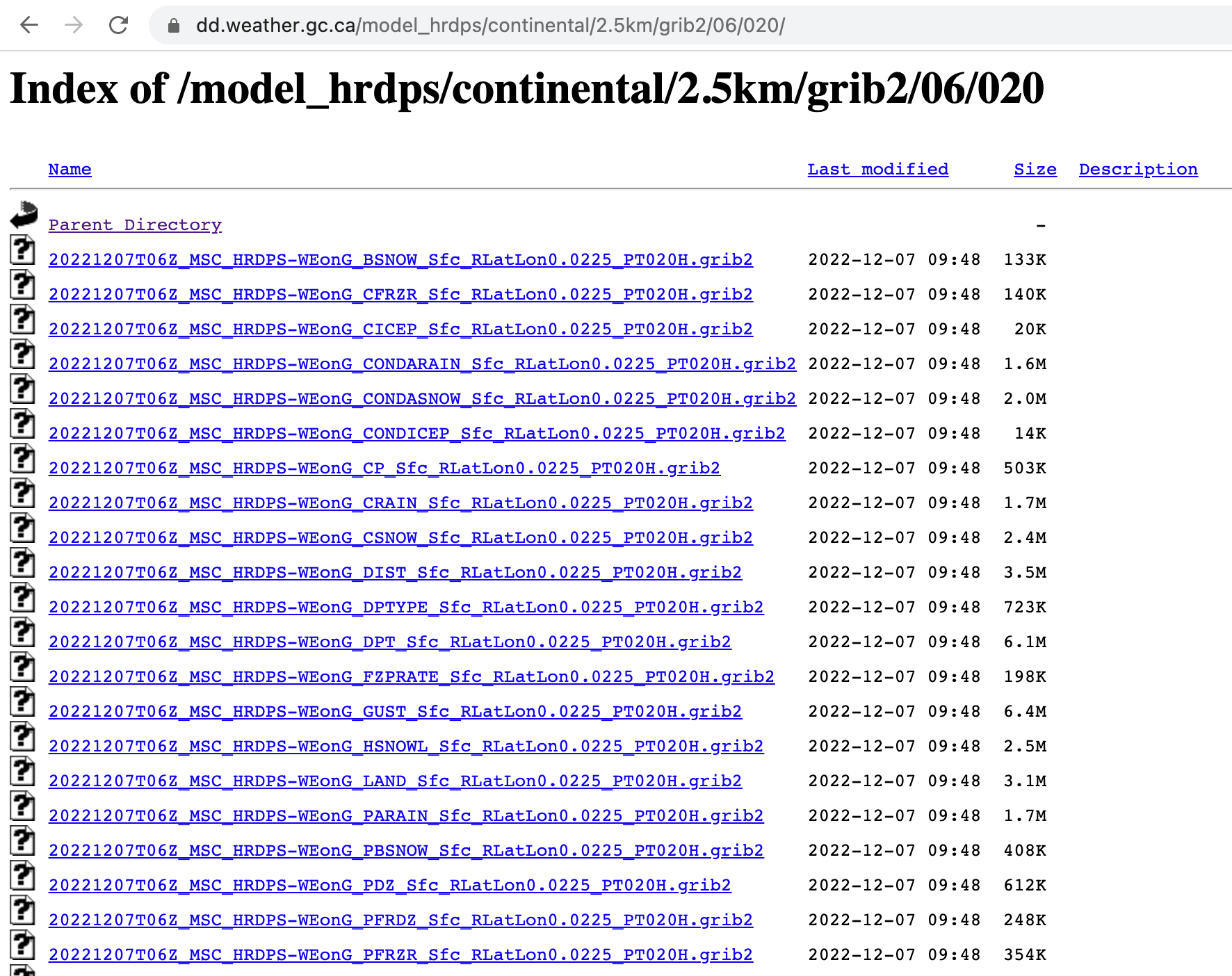Open the Parent Directory link
The height and width of the screenshot is (976, 1232).
[135, 225]
